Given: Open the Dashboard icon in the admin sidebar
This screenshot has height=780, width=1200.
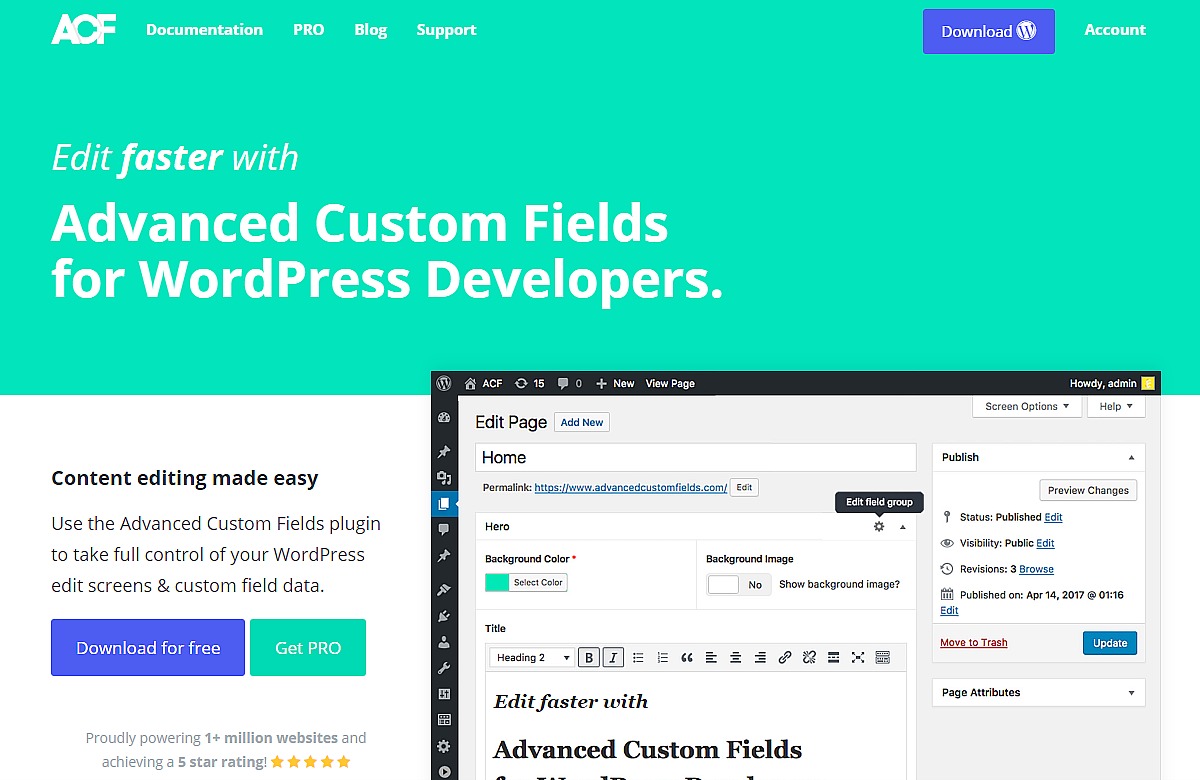Looking at the screenshot, I should pos(444,418).
